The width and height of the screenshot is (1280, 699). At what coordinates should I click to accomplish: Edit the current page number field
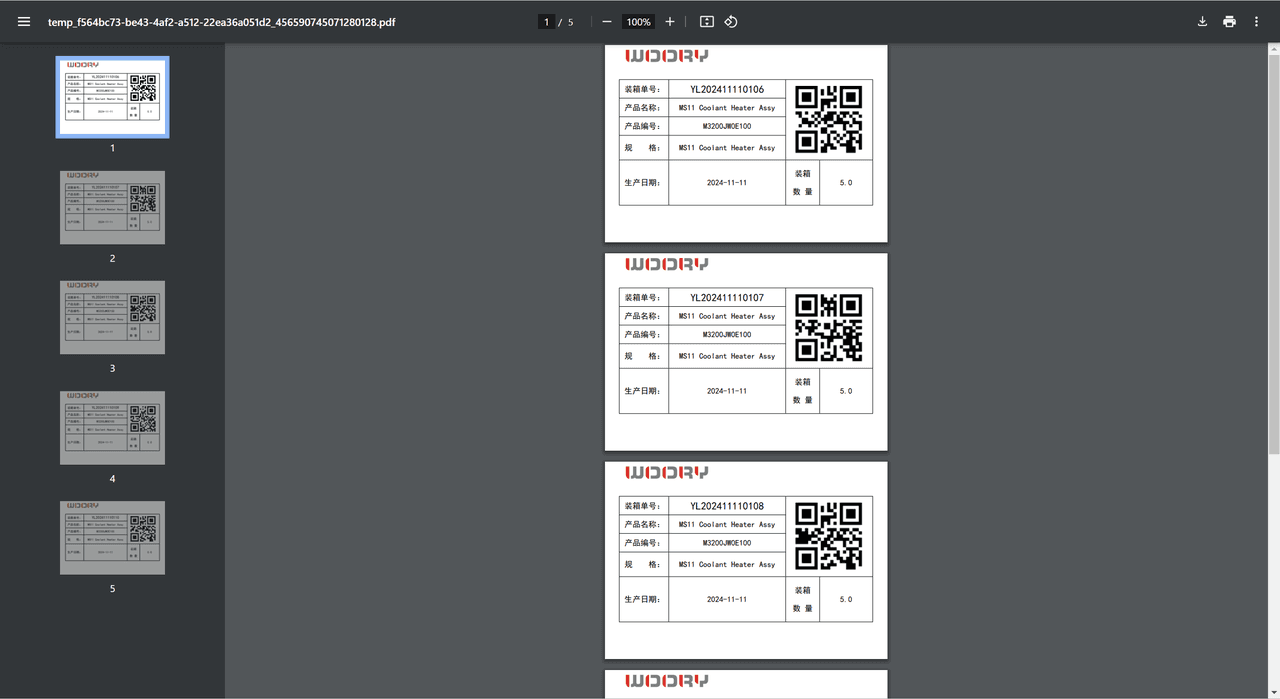pos(546,22)
